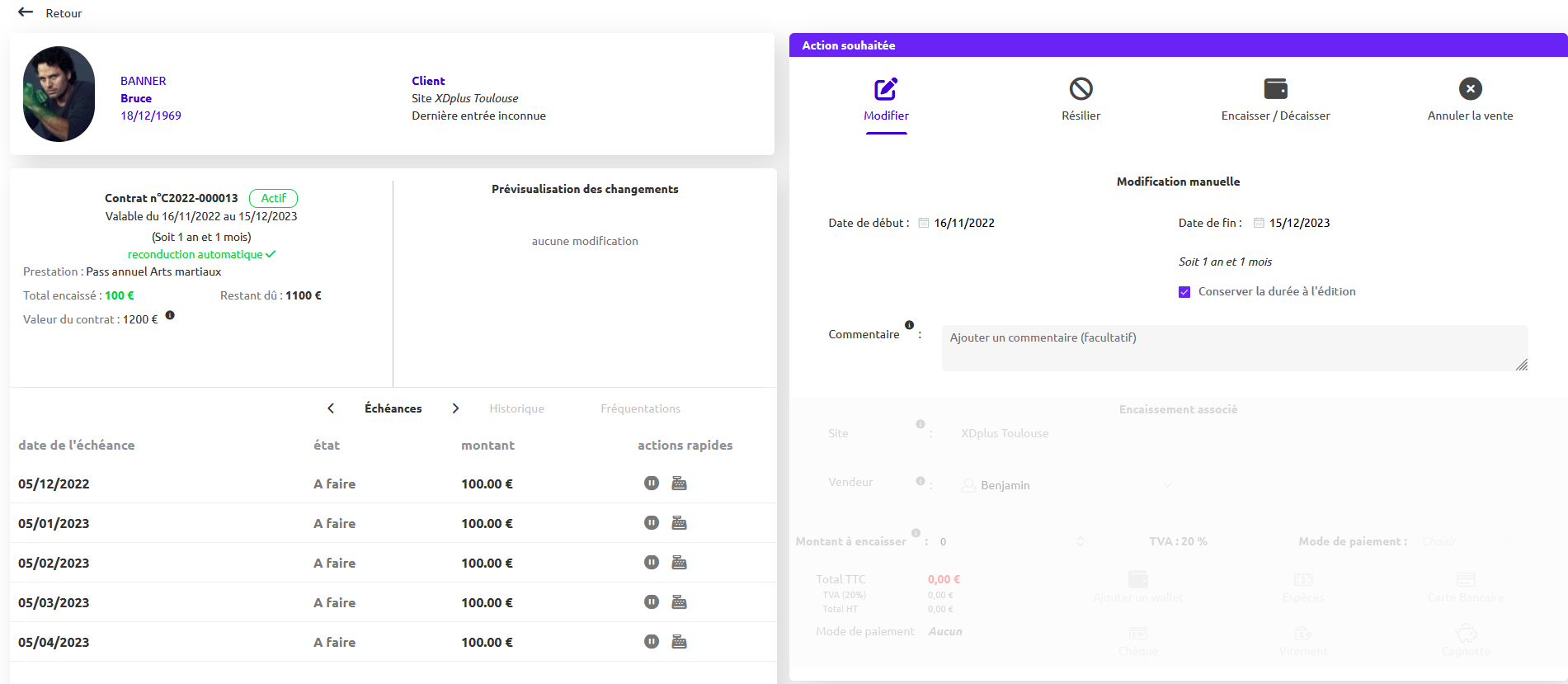This screenshot has height=684, width=1568.
Task: Pause the 05/03/2023 installment
Action: pos(652,602)
